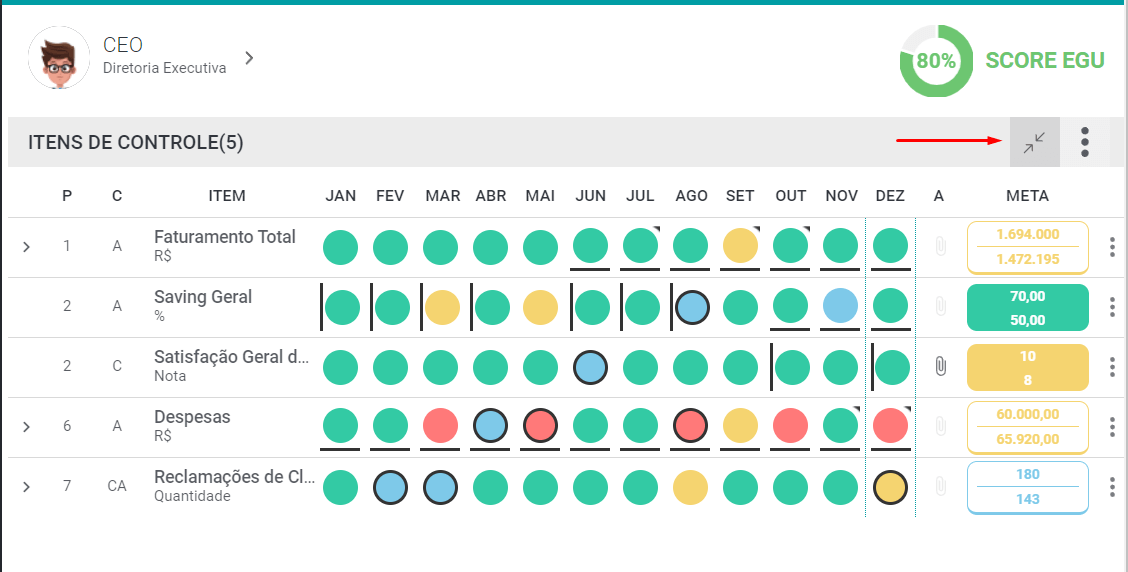Click the Despesas meta value box
Viewport: 1128px width, 572px height.
click(1027, 427)
